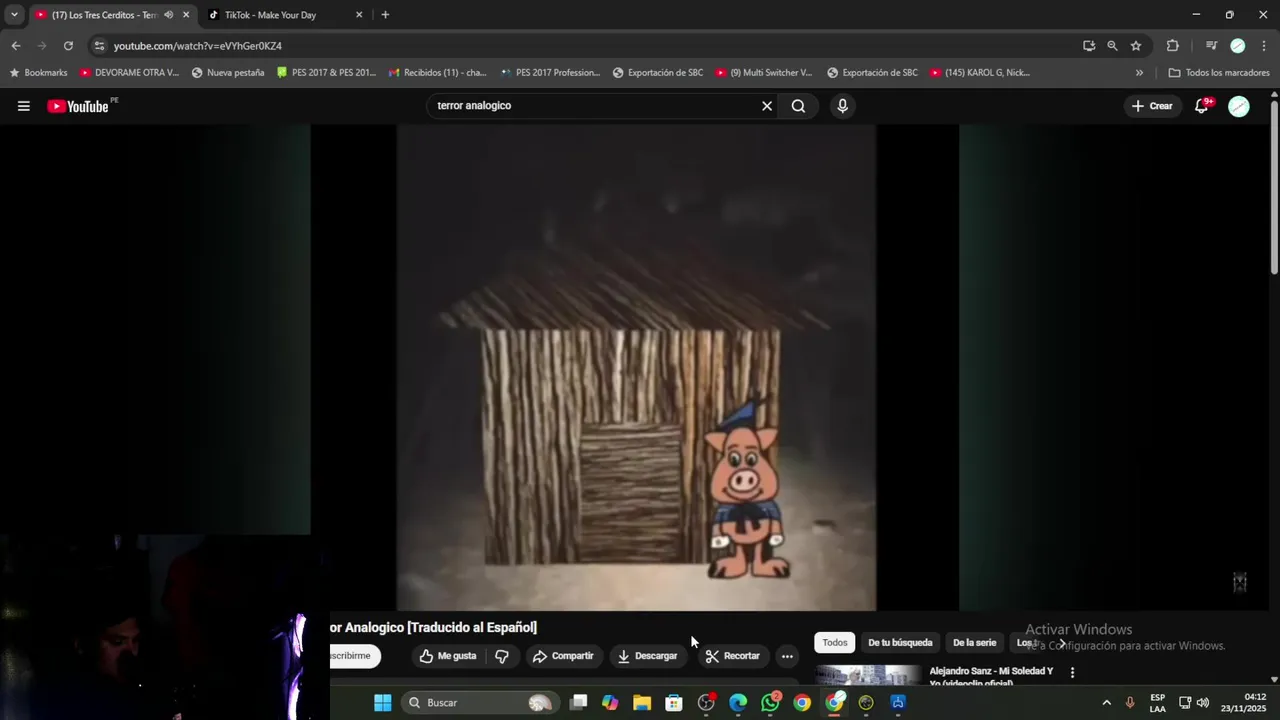Viewport: 1280px width, 720px height.
Task: Click Descargar download button
Action: [648, 656]
